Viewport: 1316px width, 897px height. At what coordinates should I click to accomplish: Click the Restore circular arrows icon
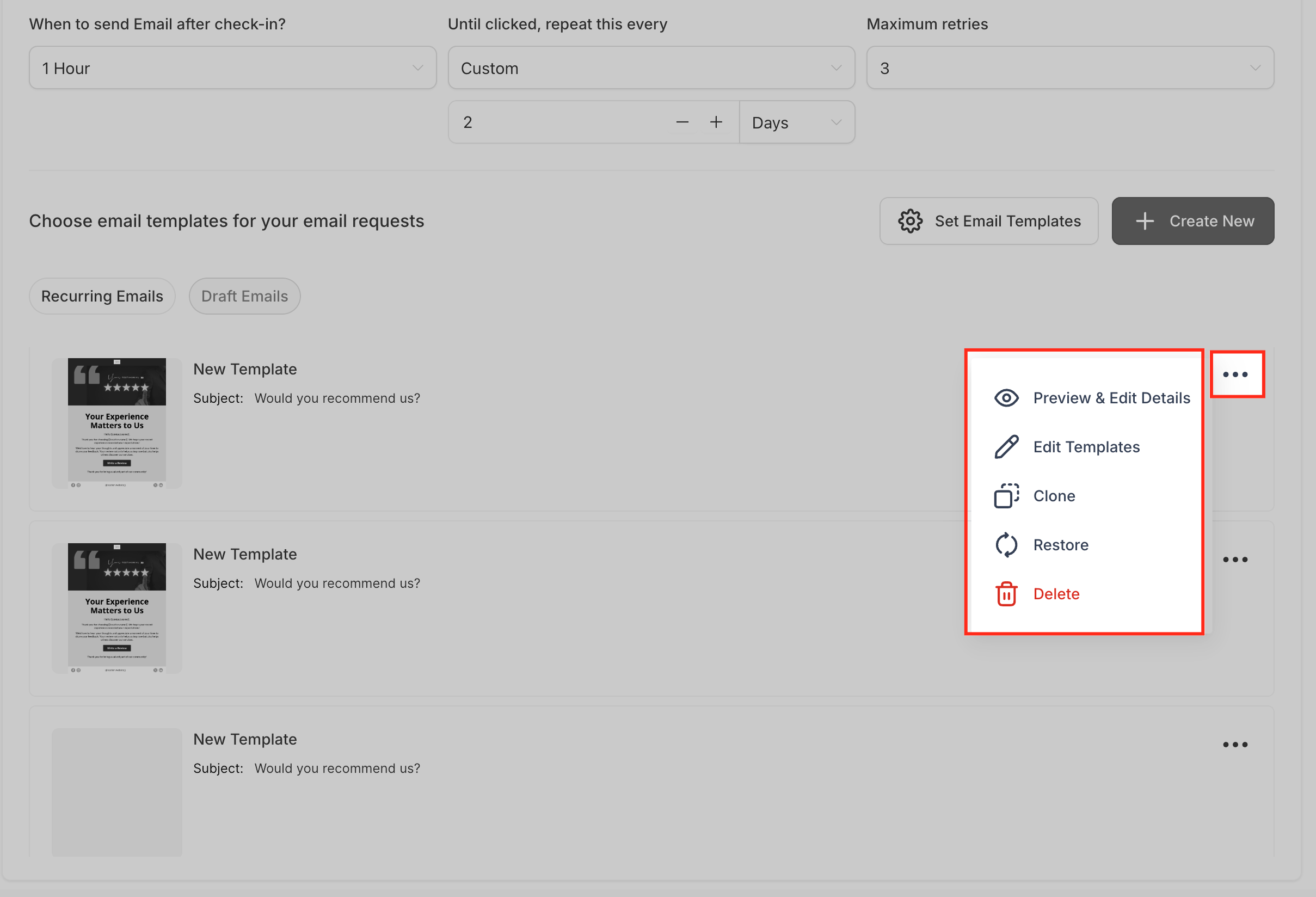coord(1006,545)
